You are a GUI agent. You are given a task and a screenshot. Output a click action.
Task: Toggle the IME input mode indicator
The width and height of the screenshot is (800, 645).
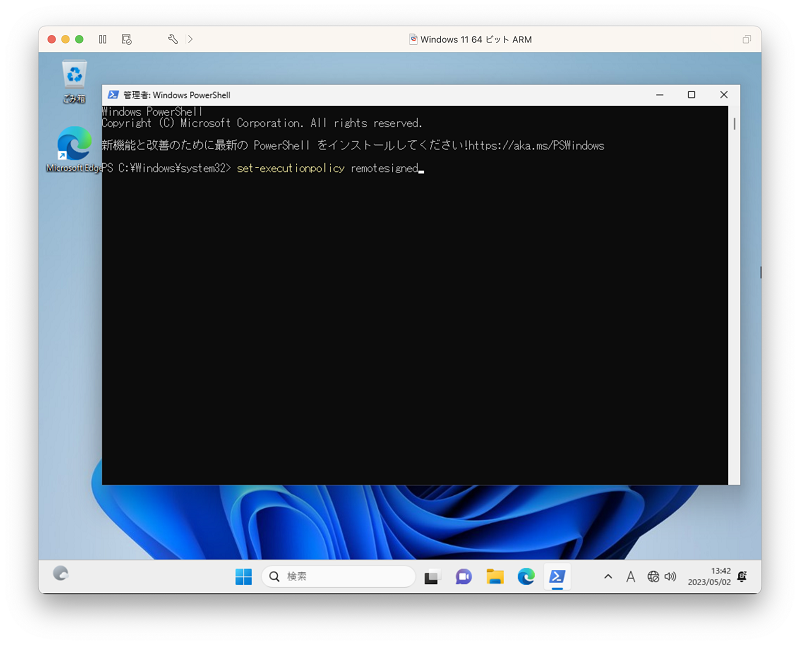pos(631,577)
